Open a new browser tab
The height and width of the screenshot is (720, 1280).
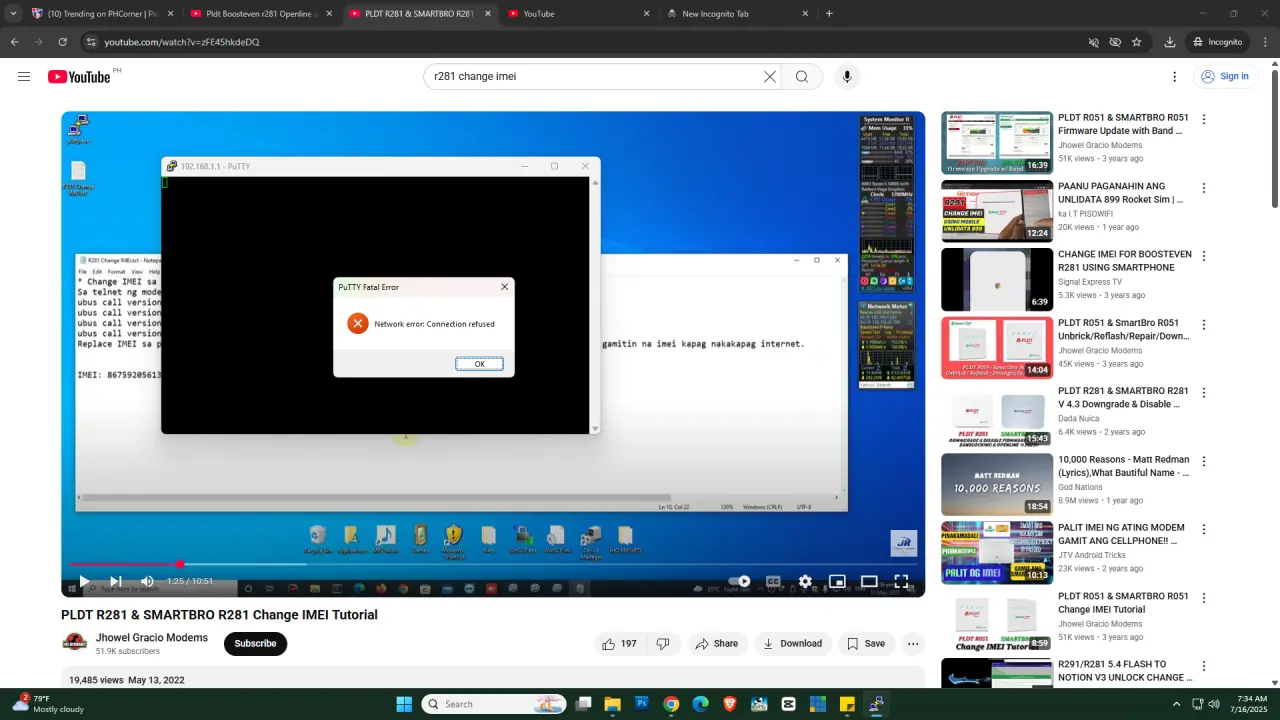pyautogui.click(x=829, y=14)
